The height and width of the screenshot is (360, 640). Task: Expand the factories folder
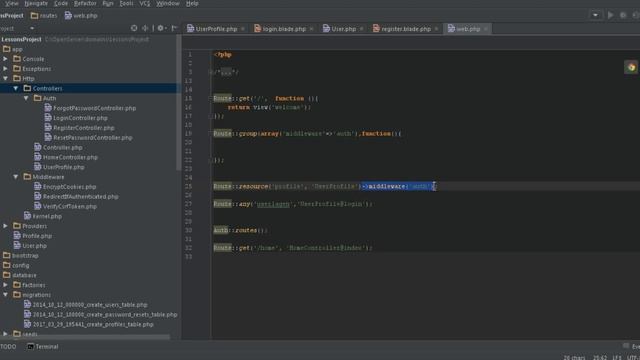(6, 285)
